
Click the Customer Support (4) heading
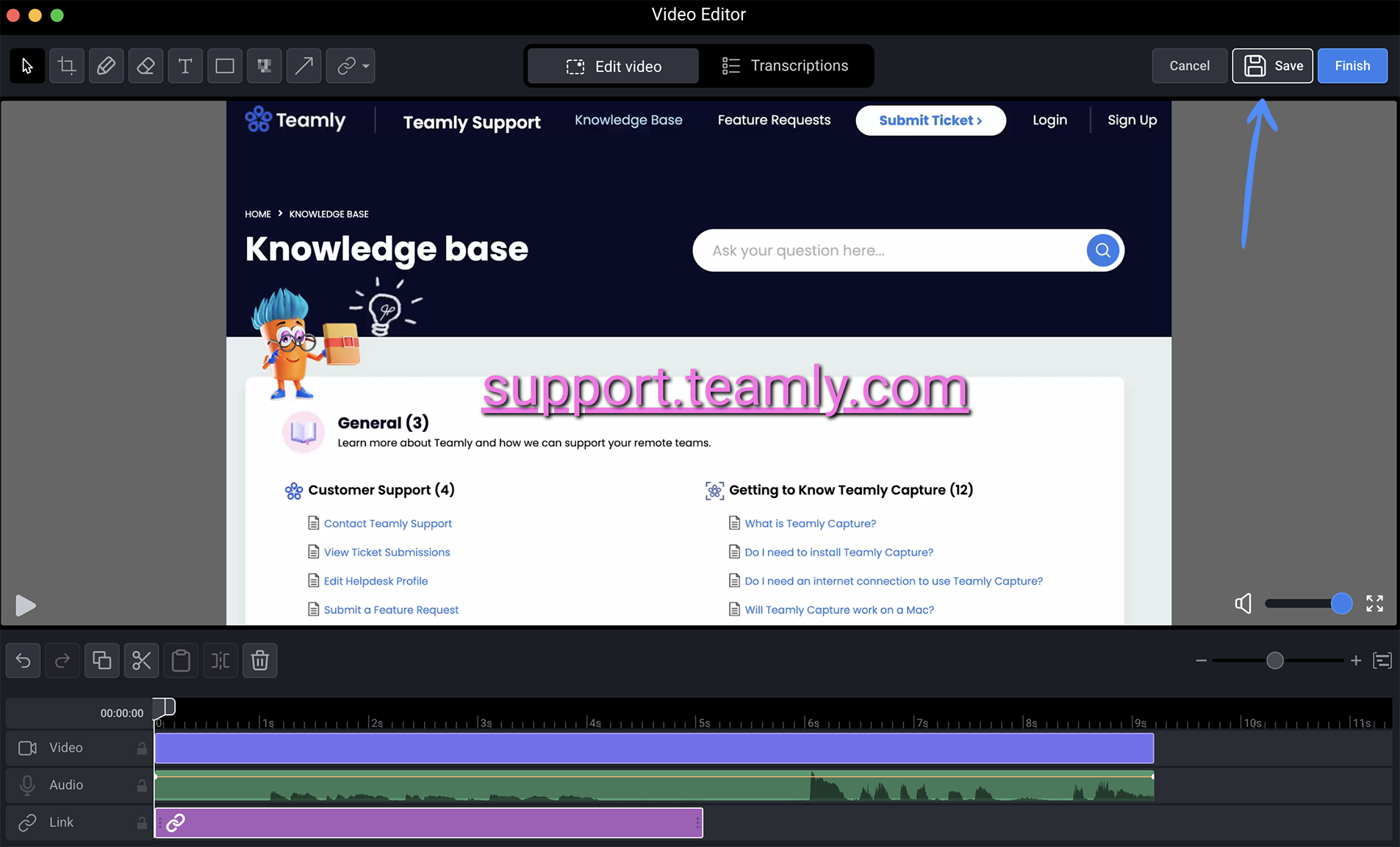tap(381, 490)
